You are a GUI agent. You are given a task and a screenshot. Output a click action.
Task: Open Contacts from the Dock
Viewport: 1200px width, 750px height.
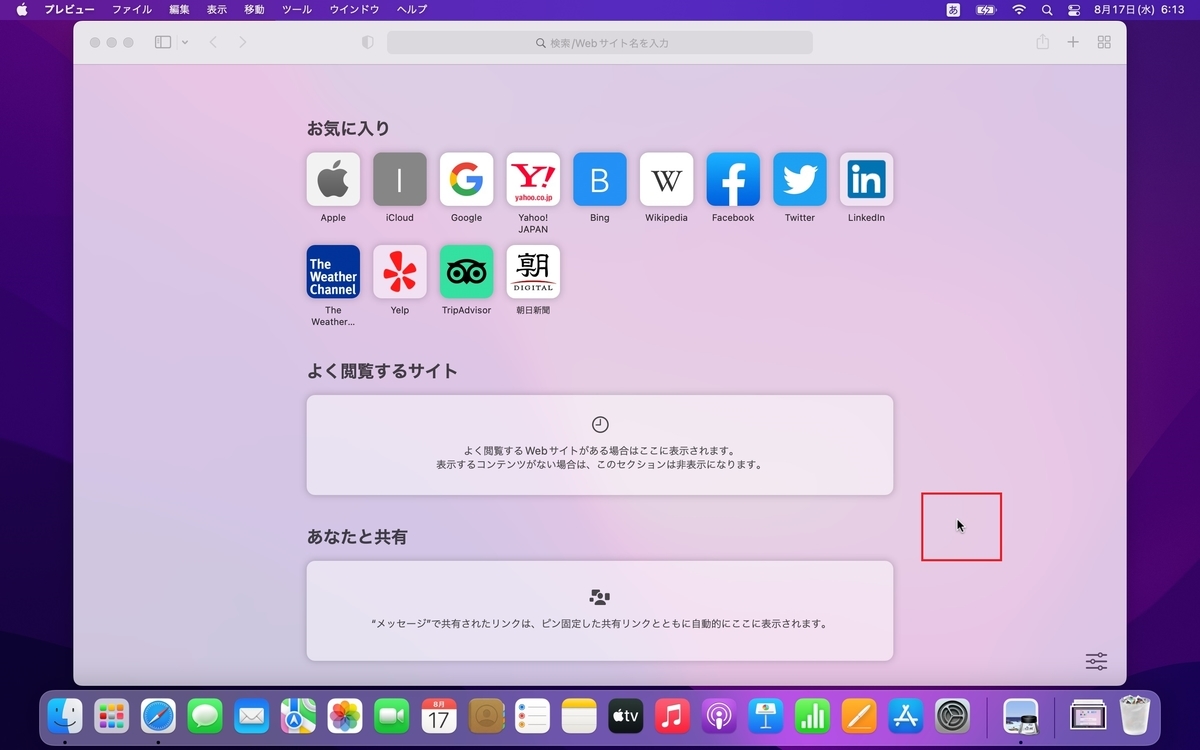point(486,715)
